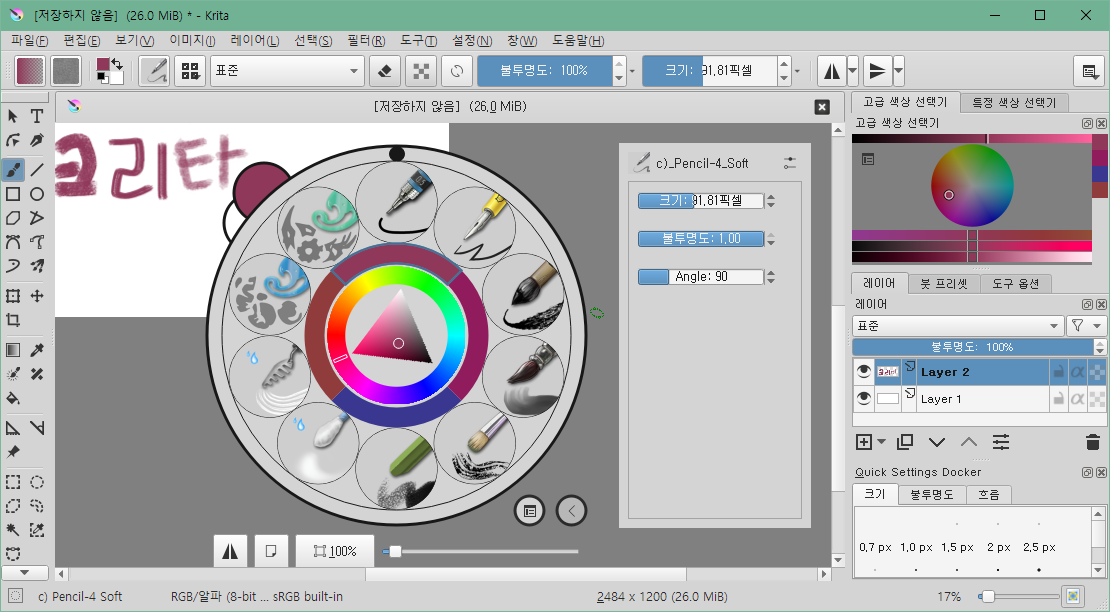Viewport: 1110px width, 612px height.
Task: Toggle horizontal mirror tool
Action: 832,71
